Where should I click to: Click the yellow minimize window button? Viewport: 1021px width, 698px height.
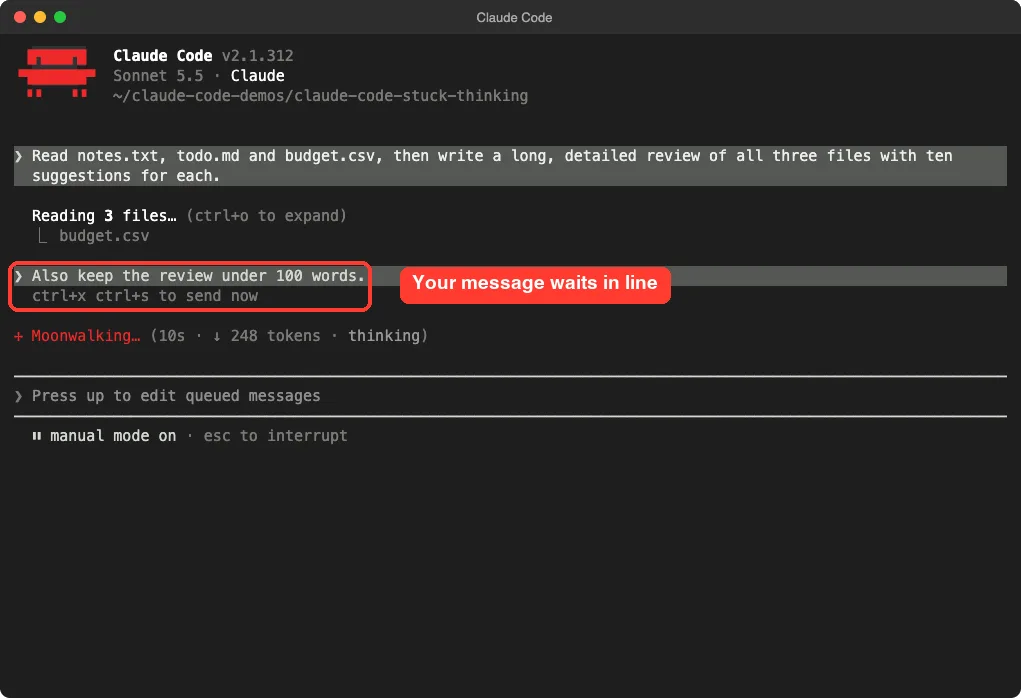pos(40,17)
